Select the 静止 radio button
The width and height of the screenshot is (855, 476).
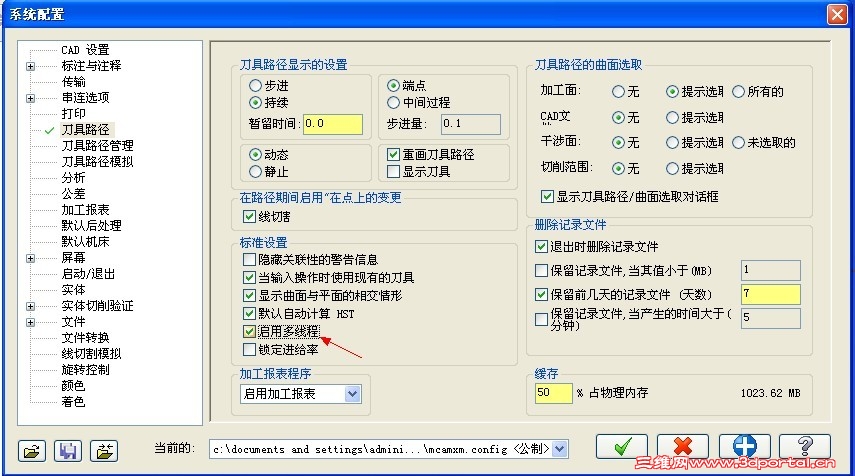[x=255, y=172]
